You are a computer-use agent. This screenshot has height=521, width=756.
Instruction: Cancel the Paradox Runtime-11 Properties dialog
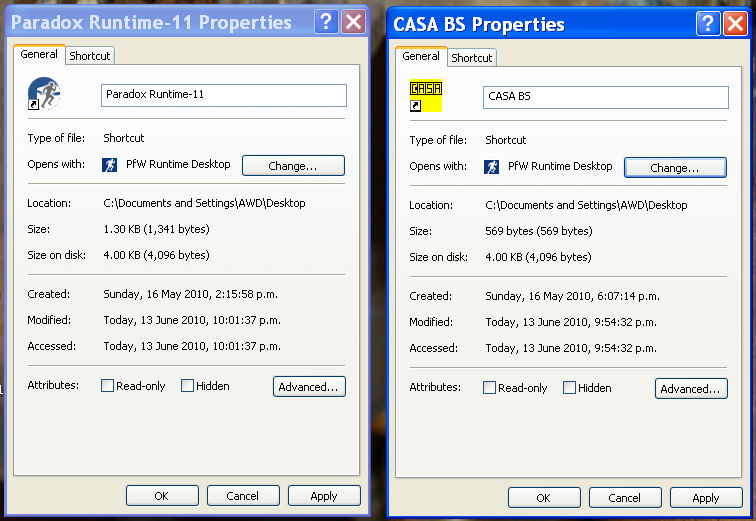(243, 495)
